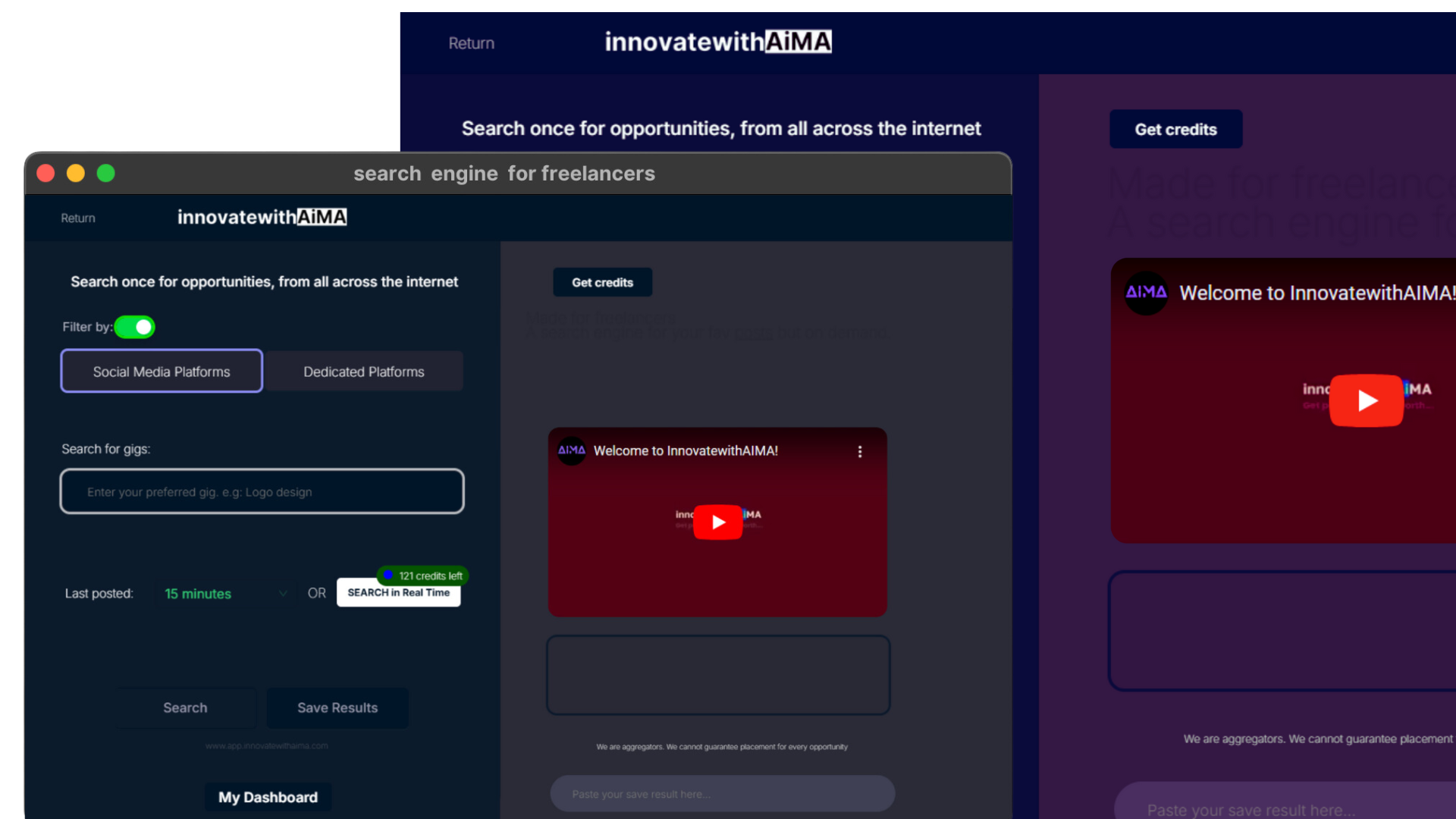Open My Dashboard
Viewport: 1456px width, 819px height.
[268, 797]
